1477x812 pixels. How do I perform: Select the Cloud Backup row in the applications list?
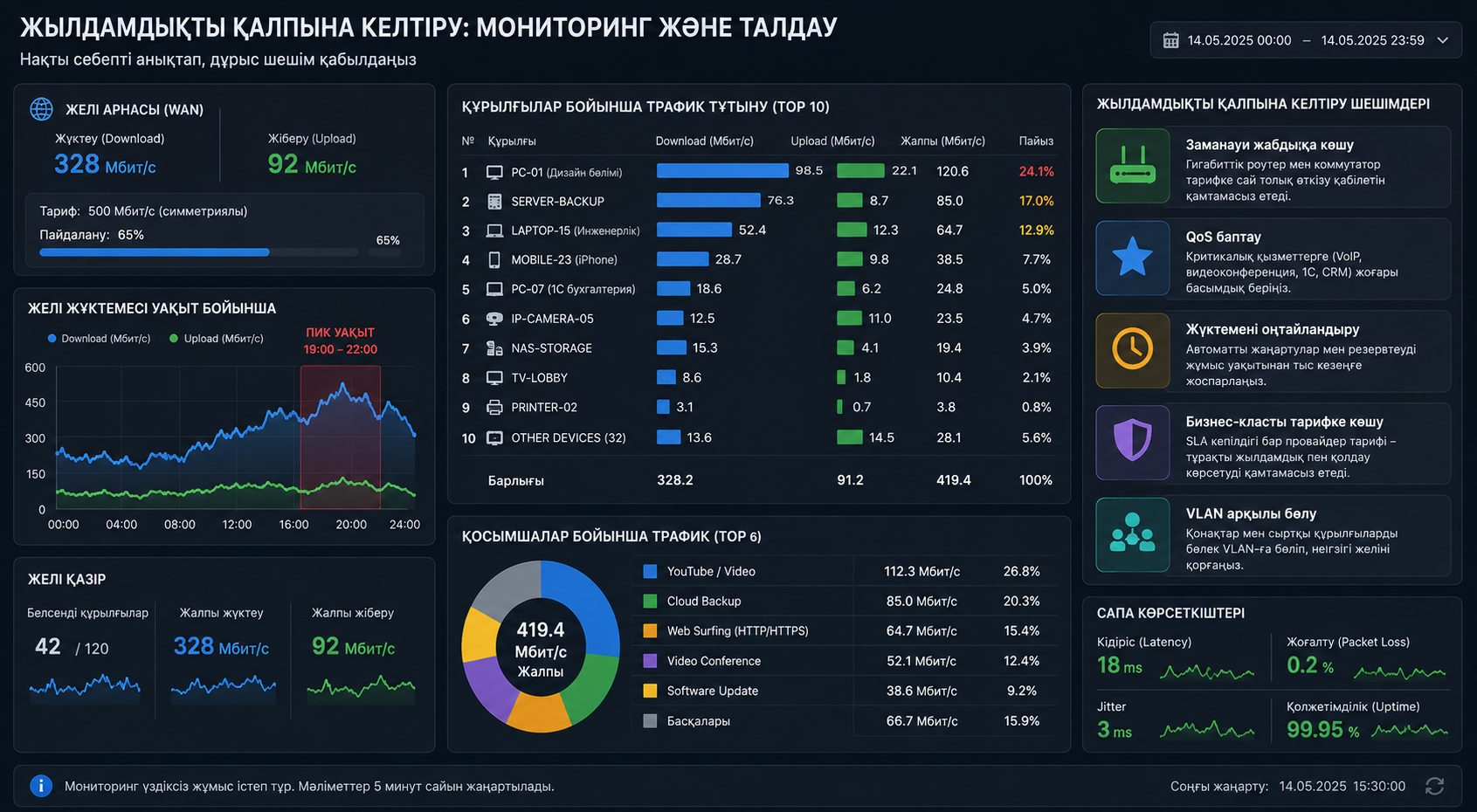tap(844, 601)
